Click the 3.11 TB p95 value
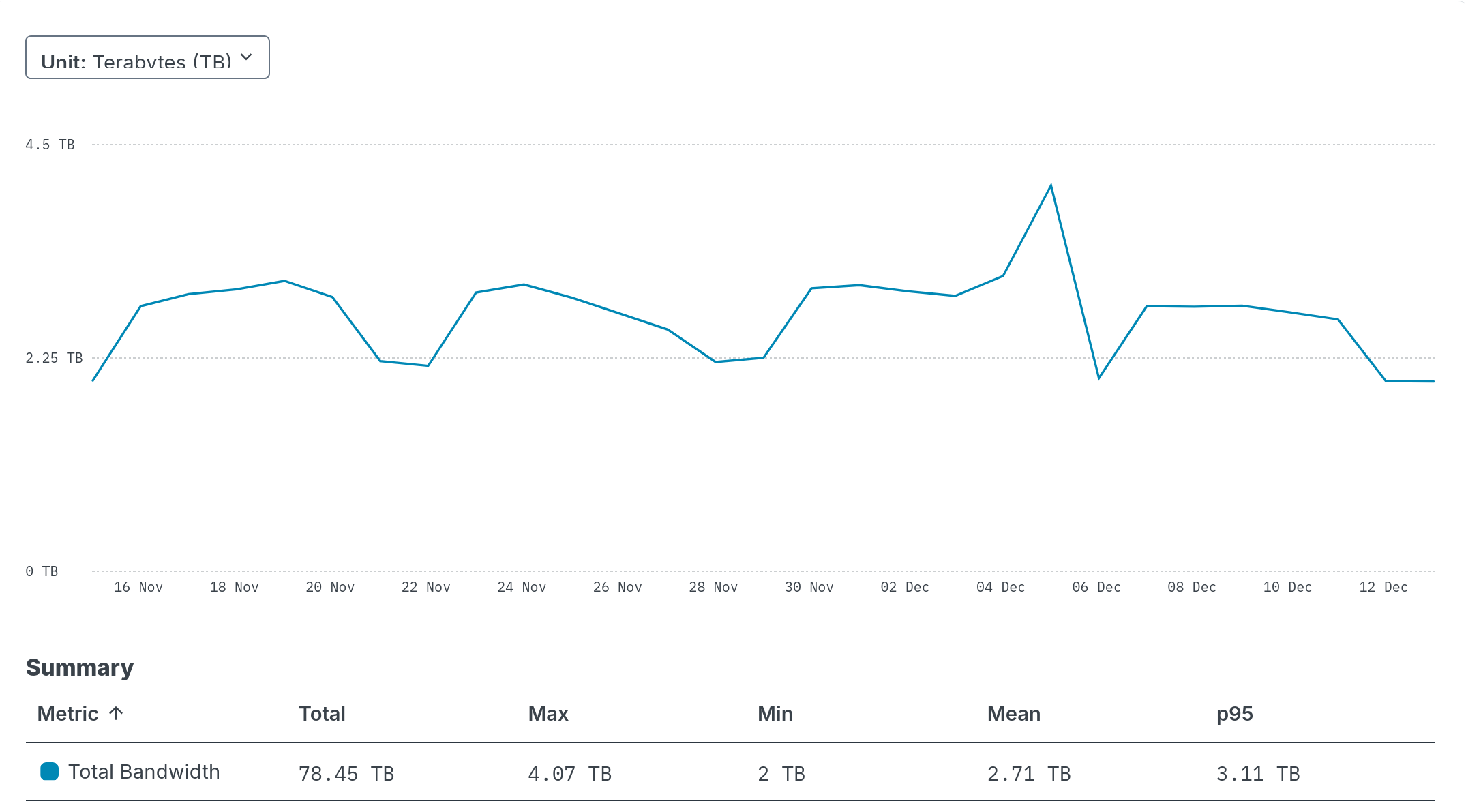This screenshot has width=1466, height=812. coord(1258,774)
